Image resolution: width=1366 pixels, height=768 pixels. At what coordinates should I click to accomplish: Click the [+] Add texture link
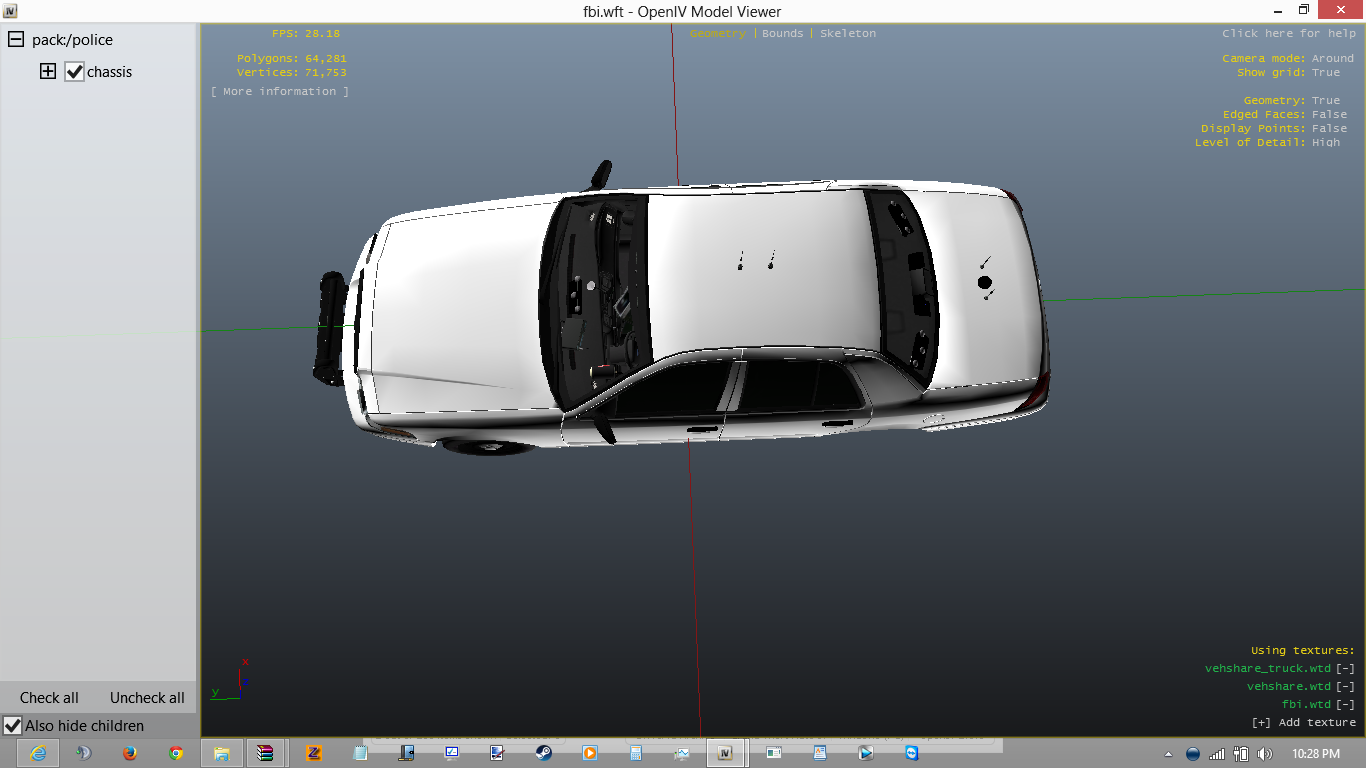pos(1303,722)
